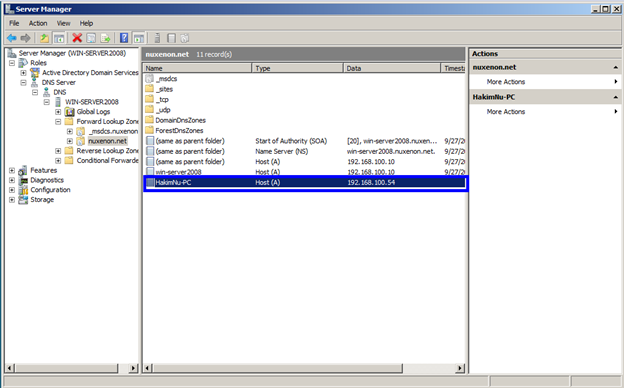This screenshot has height=388, width=624.
Task: Collapse the nuxenon.net actions section
Action: click(616, 67)
